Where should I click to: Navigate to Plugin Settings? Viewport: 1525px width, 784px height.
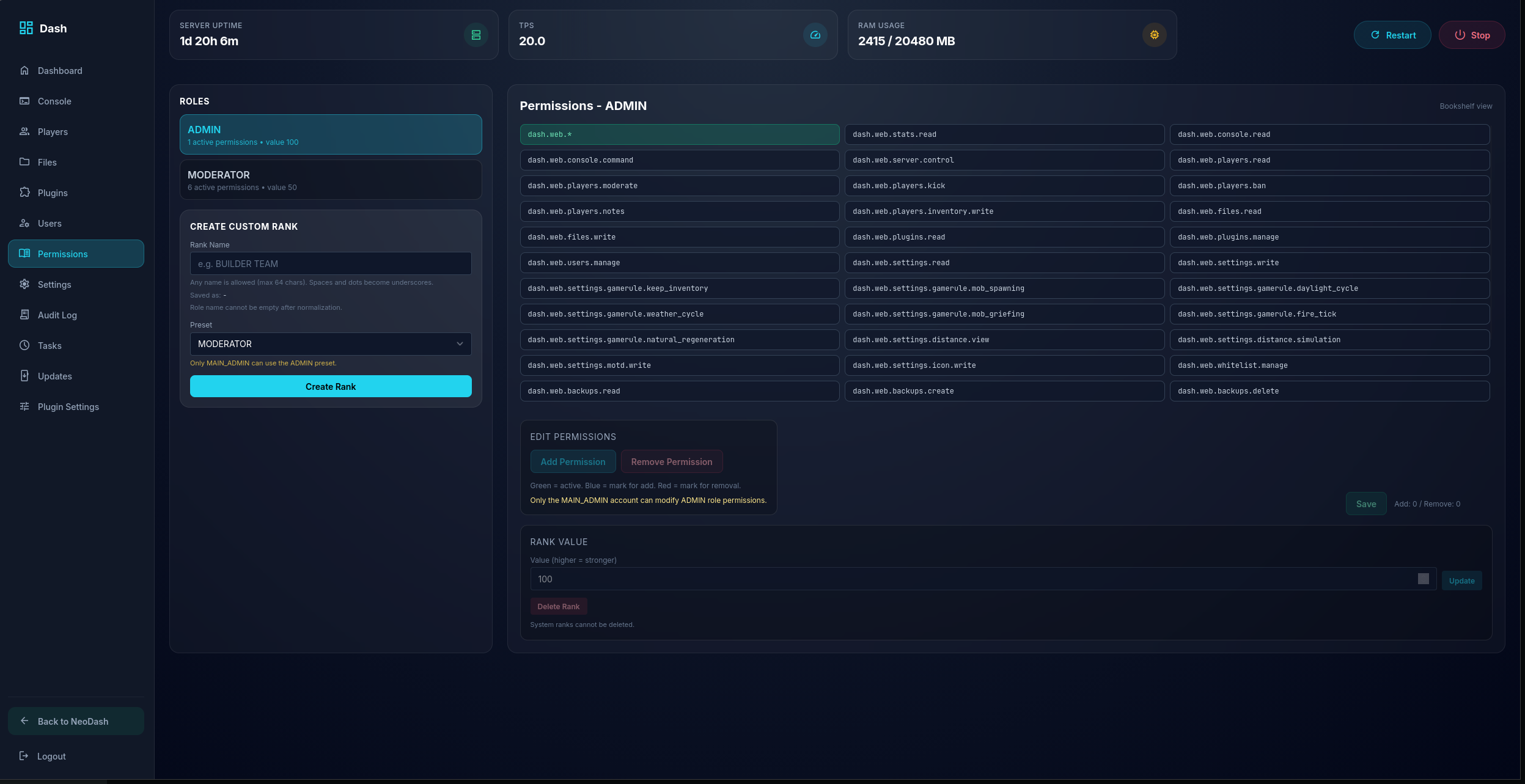pyautogui.click(x=76, y=406)
